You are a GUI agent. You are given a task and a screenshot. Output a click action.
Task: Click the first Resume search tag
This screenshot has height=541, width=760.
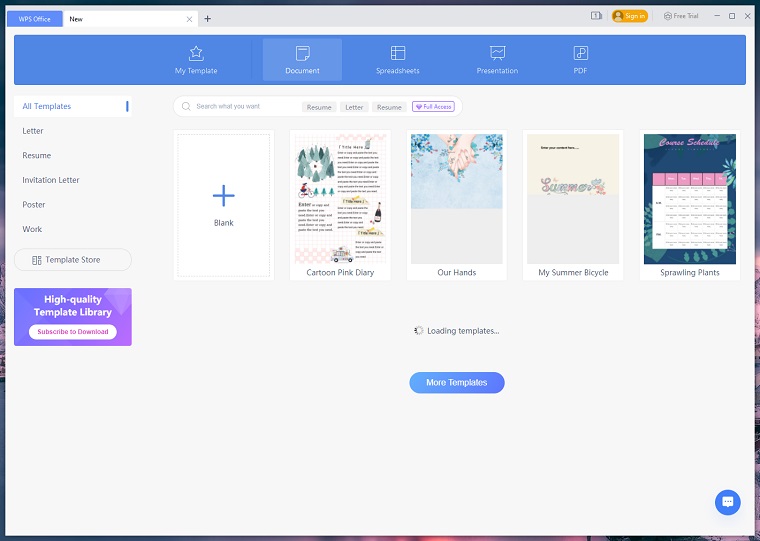319,107
